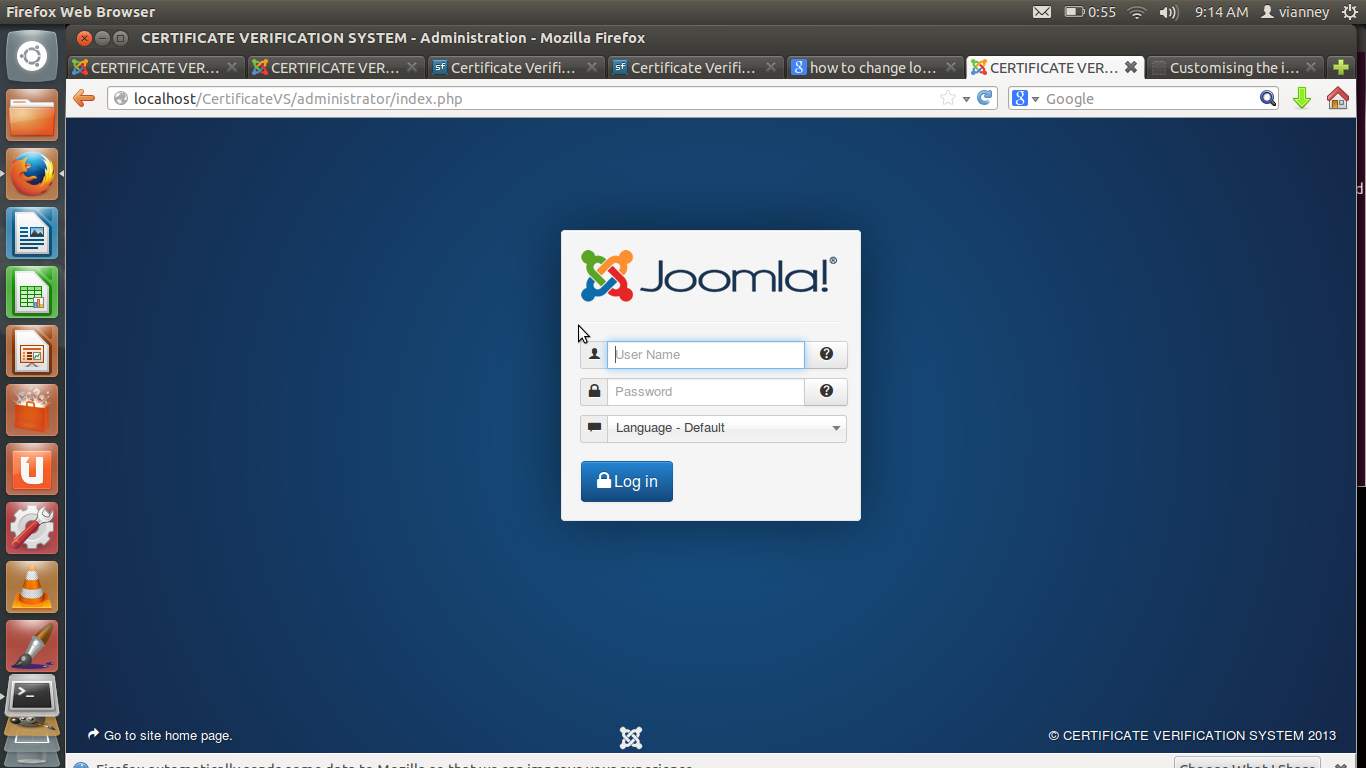1366x768 pixels.
Task: Click the Joomla logo in footer
Action: point(631,738)
